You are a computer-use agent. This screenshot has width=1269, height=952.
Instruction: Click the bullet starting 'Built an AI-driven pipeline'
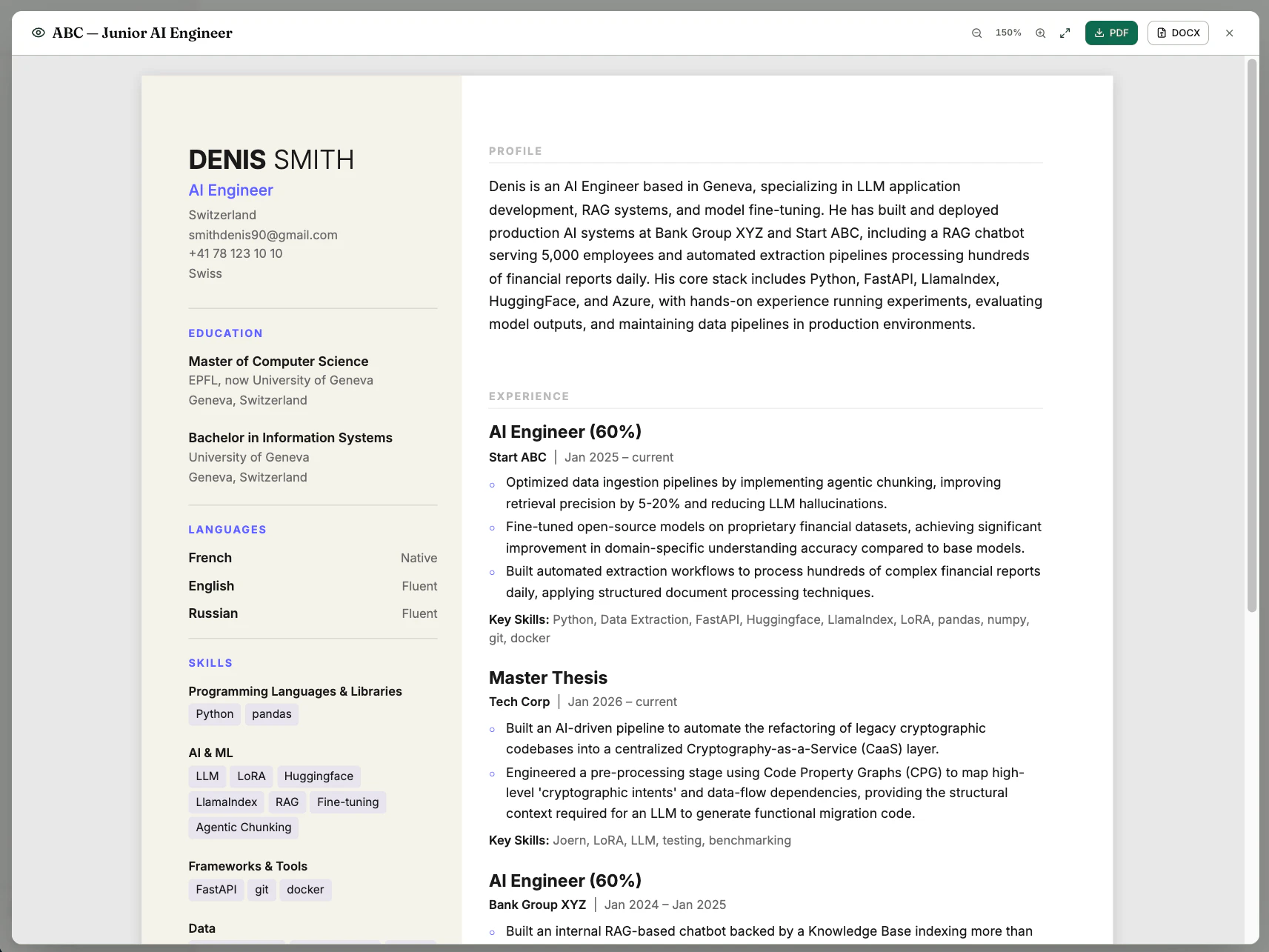coord(746,739)
